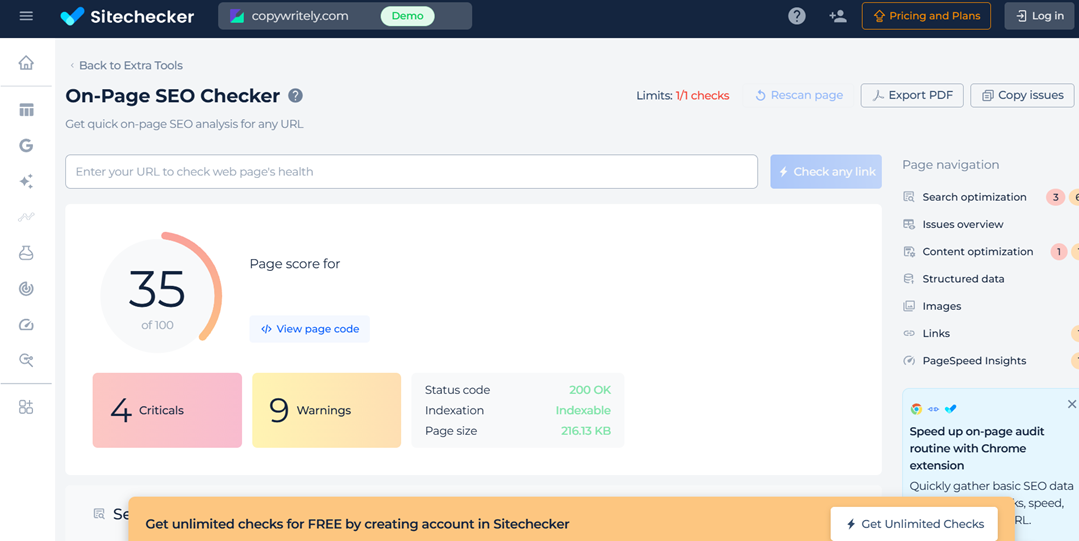Screen dimensions: 1079x541
Task: Jump to Links section
Action: point(936,333)
